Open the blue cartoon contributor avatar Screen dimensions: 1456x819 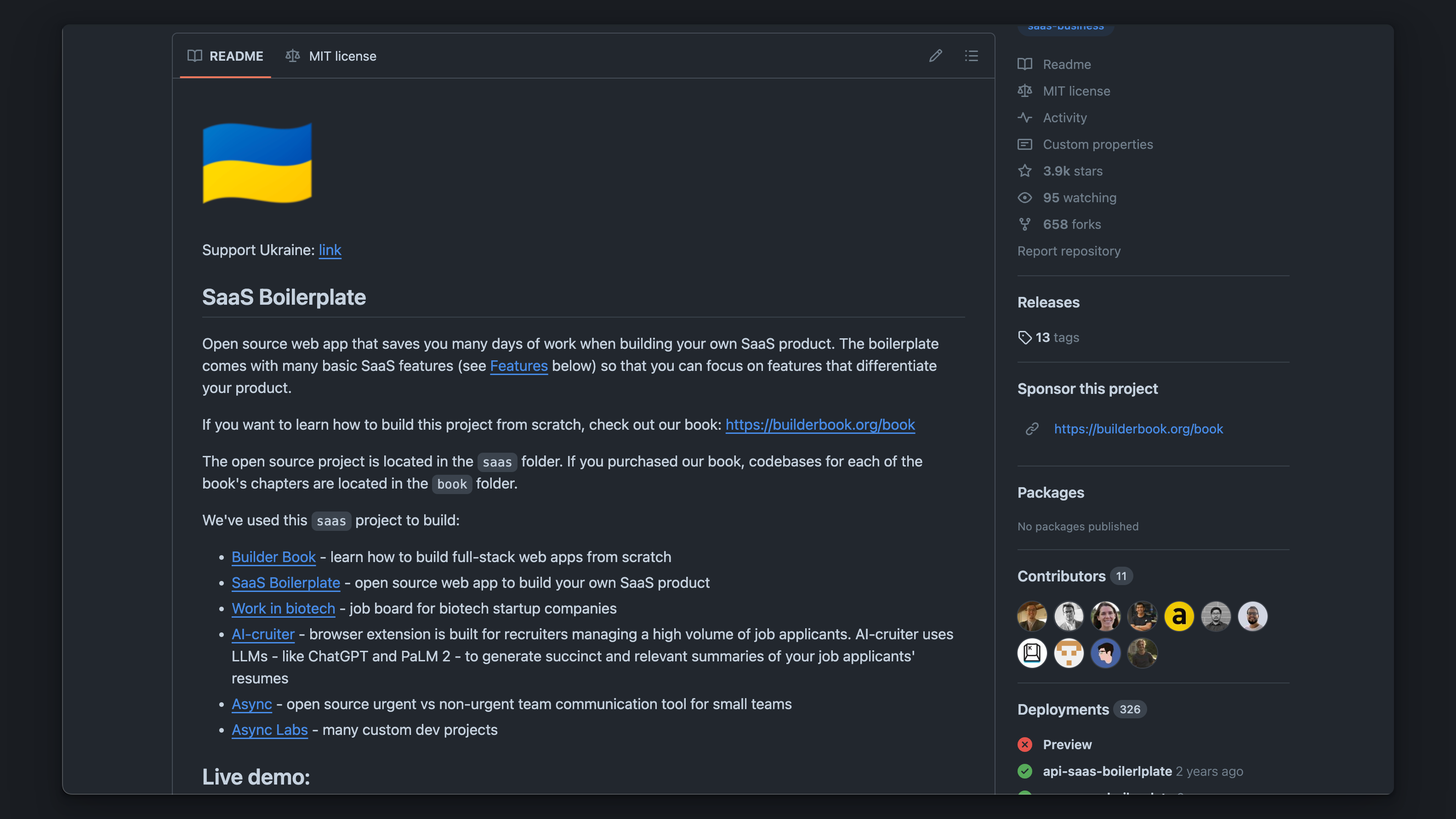[1106, 654]
